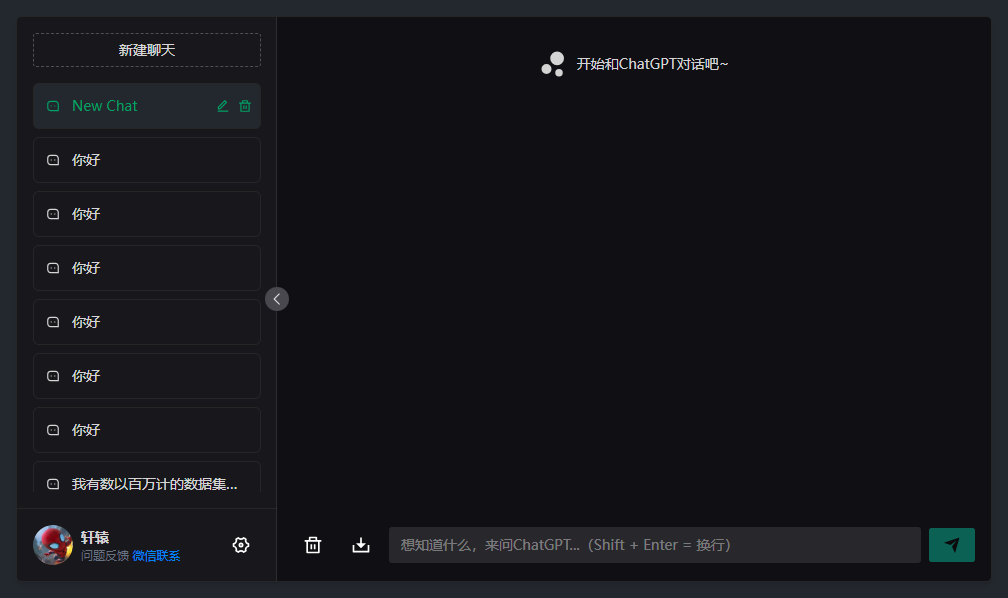Click the 新建聊天 button
The width and height of the screenshot is (1008, 598).
[147, 50]
